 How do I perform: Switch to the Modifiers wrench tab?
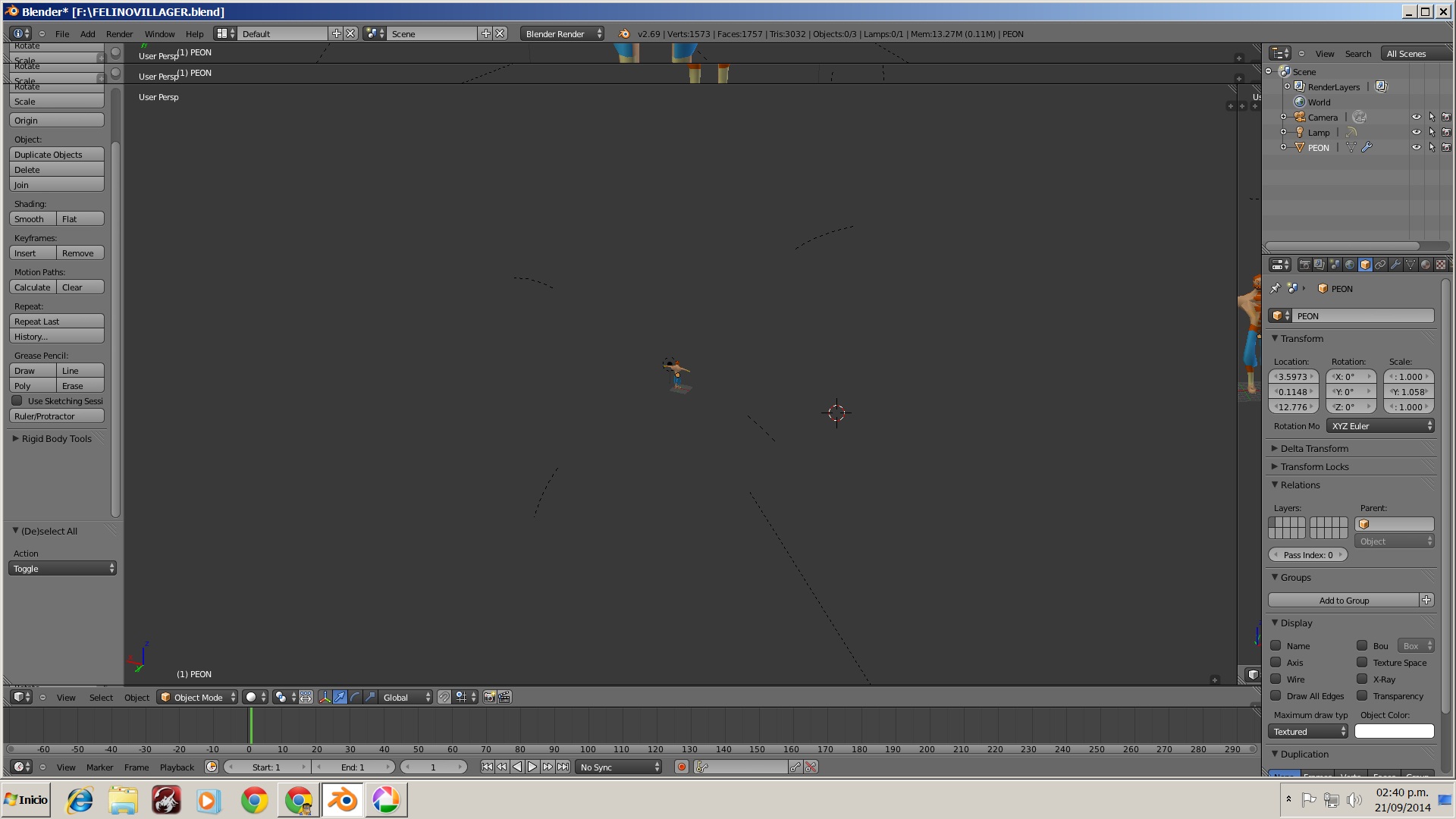click(x=1395, y=265)
